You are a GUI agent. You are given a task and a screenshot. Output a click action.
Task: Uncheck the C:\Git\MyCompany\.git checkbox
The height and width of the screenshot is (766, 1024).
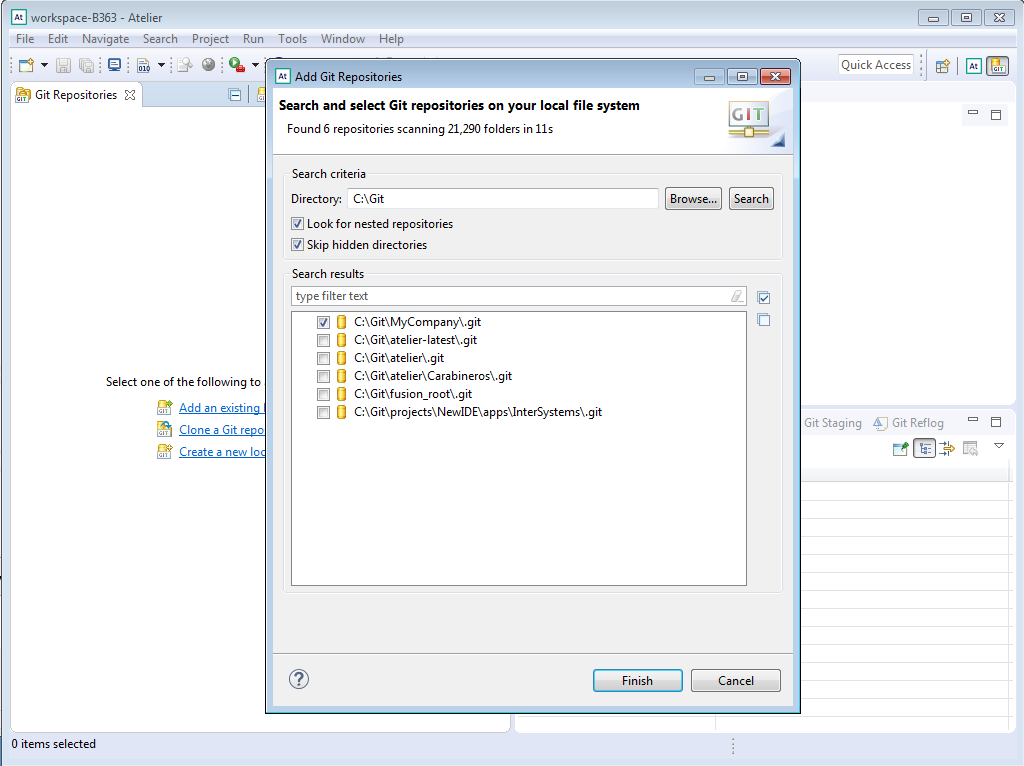pyautogui.click(x=323, y=322)
